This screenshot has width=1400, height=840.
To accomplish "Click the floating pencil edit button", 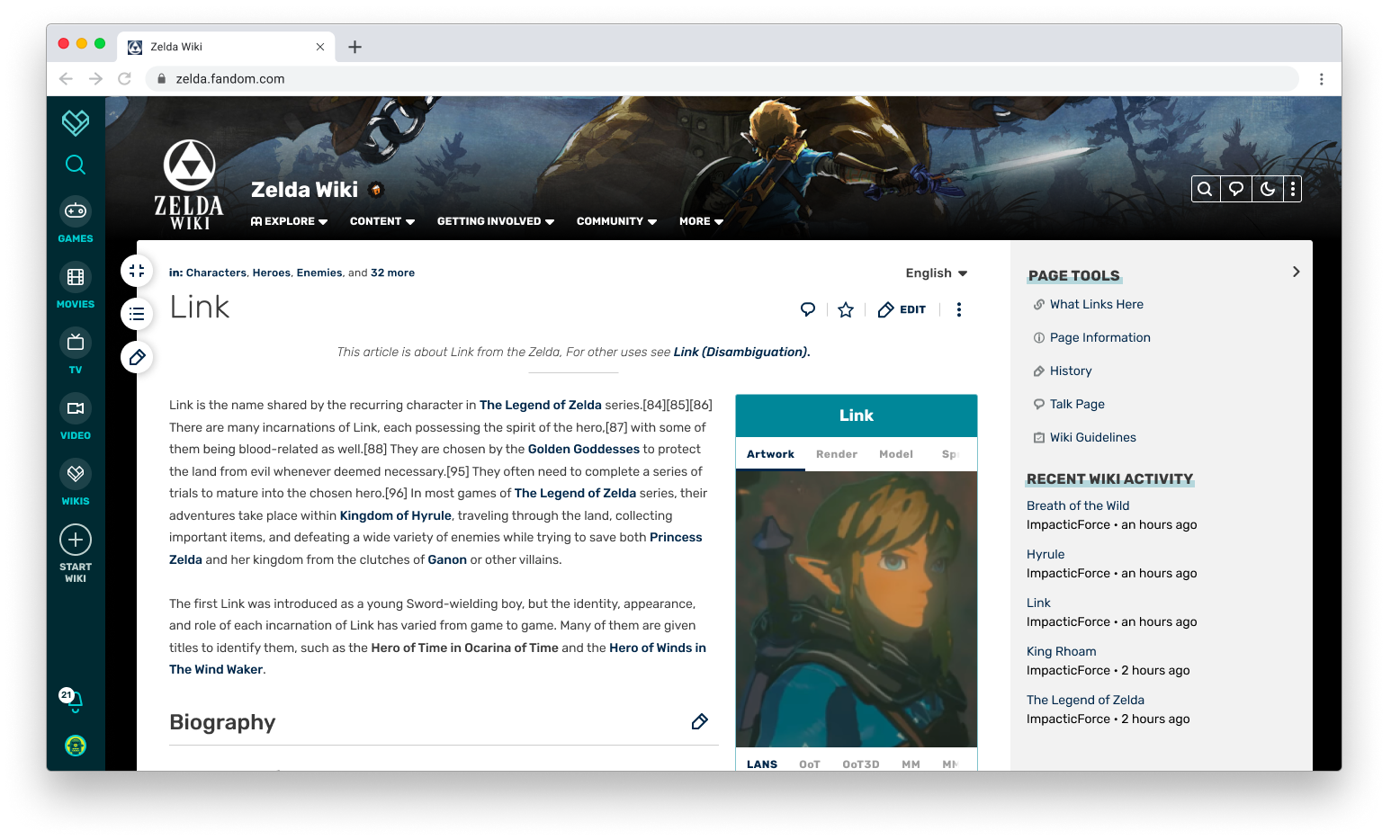I will [x=137, y=357].
